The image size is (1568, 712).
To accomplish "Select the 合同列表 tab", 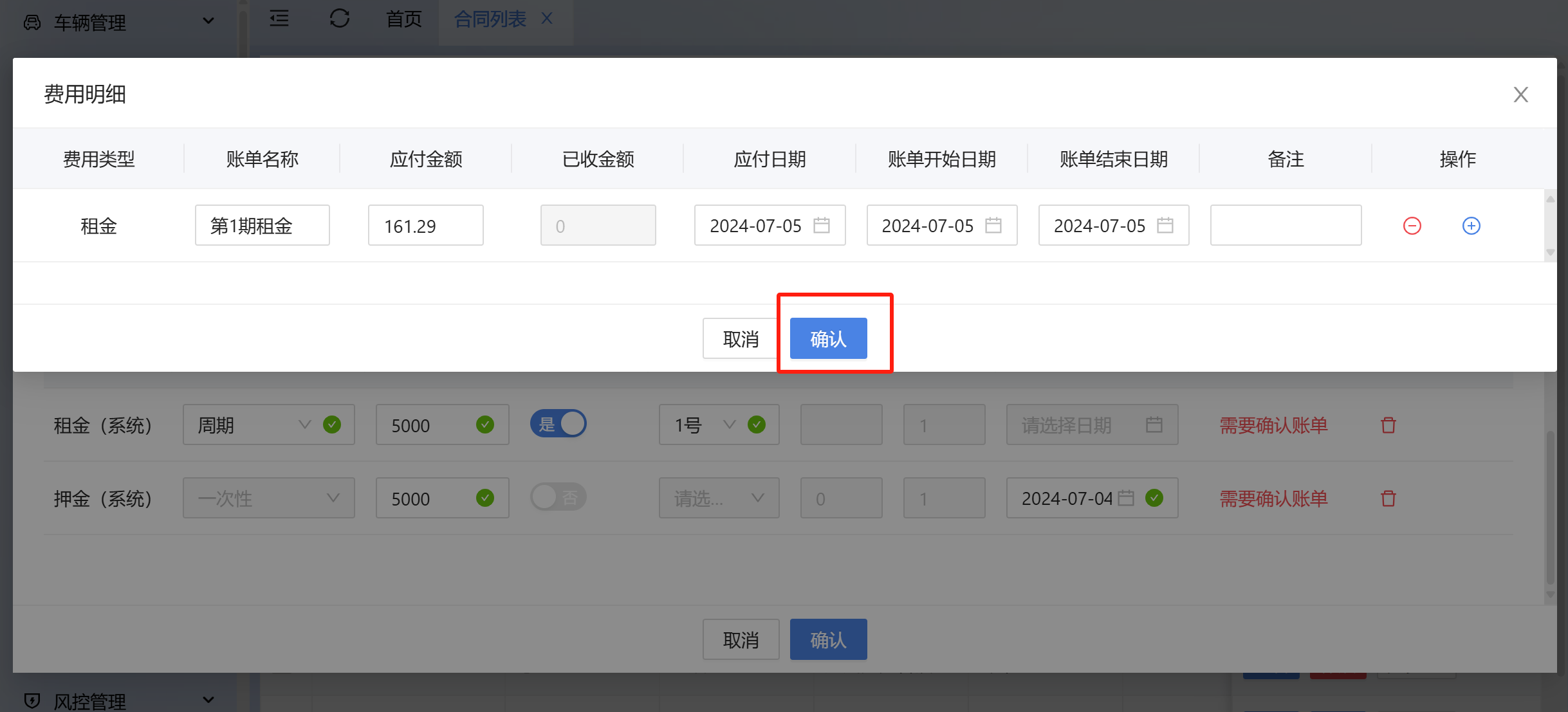I will pyautogui.click(x=490, y=19).
